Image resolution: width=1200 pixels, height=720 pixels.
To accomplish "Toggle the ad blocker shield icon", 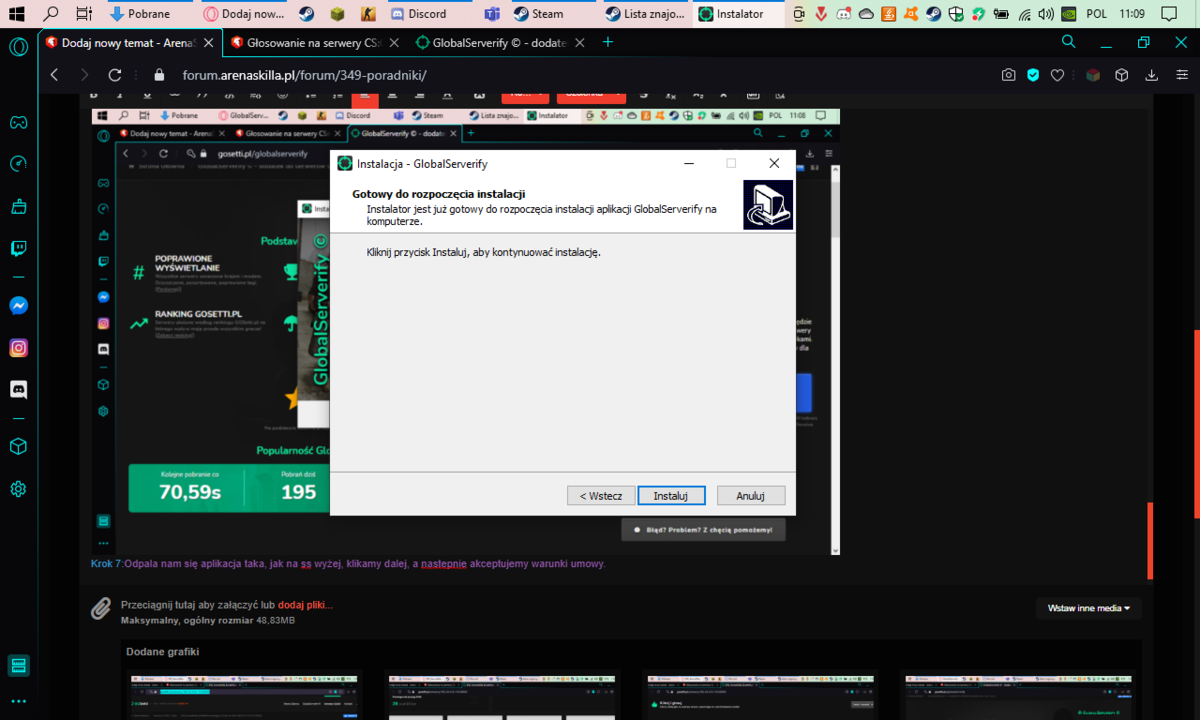I will (1033, 75).
